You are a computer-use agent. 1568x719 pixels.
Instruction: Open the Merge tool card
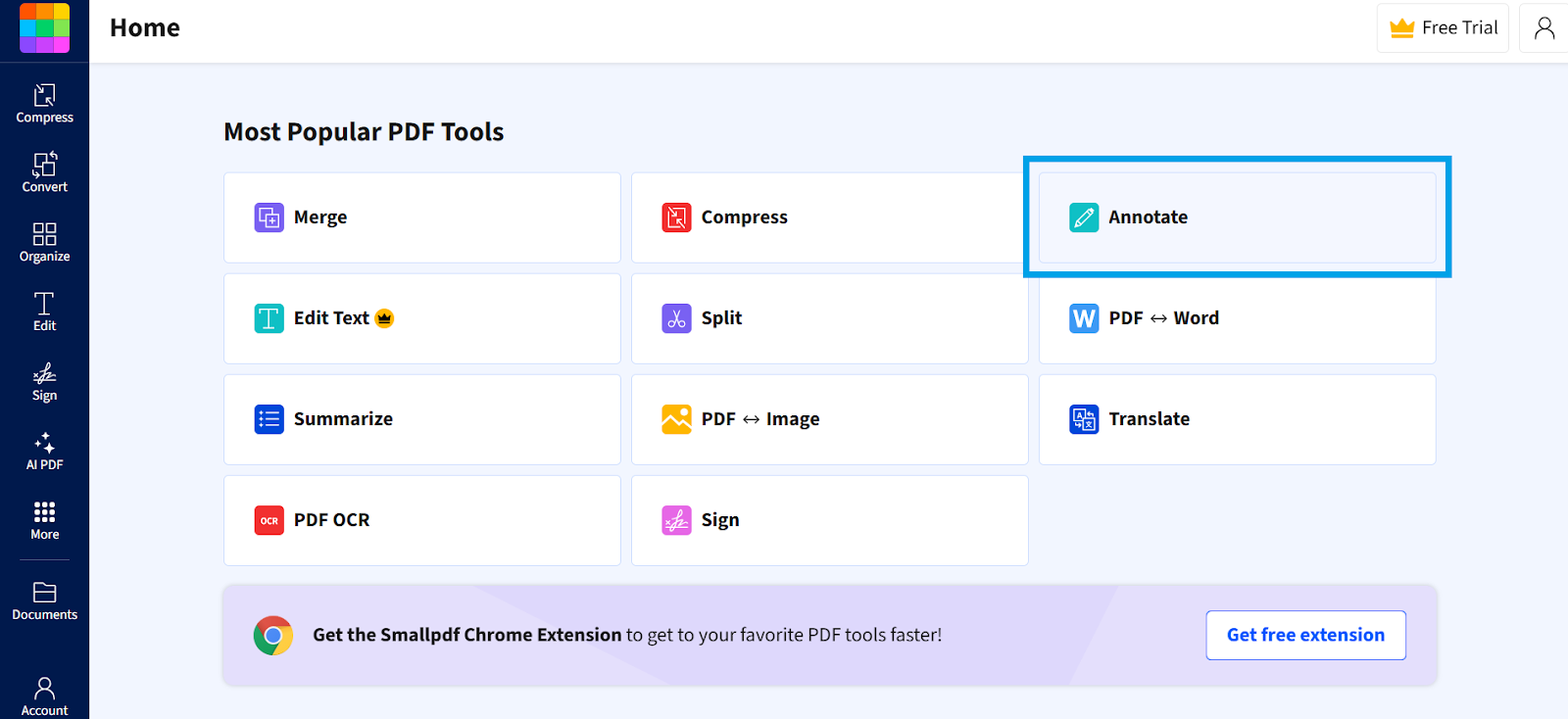[422, 217]
